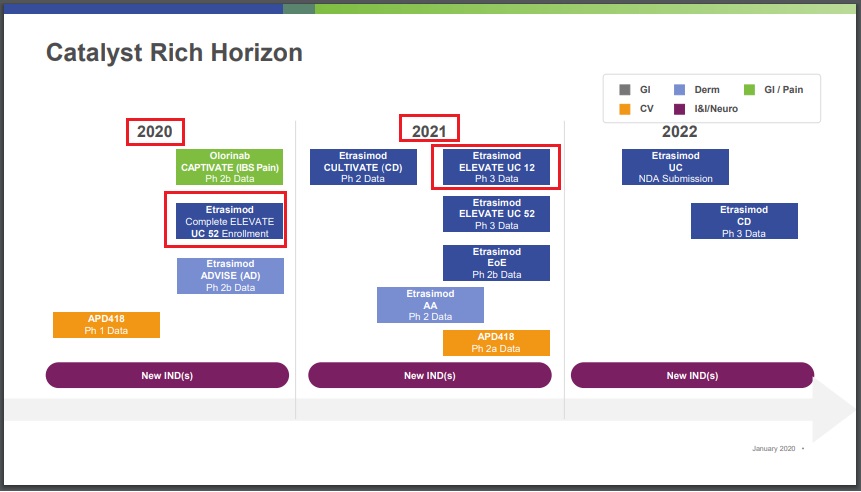Click the orange CV legend swatch
861x492 pixels.
[x=624, y=109]
